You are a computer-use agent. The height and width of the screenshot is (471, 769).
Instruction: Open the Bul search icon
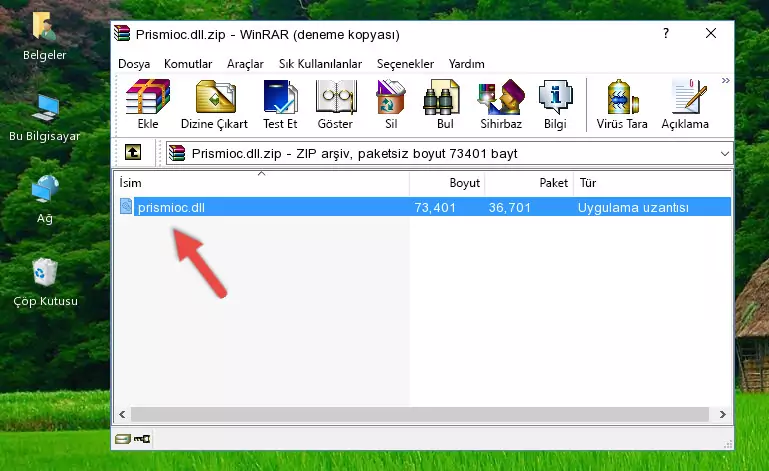445,104
